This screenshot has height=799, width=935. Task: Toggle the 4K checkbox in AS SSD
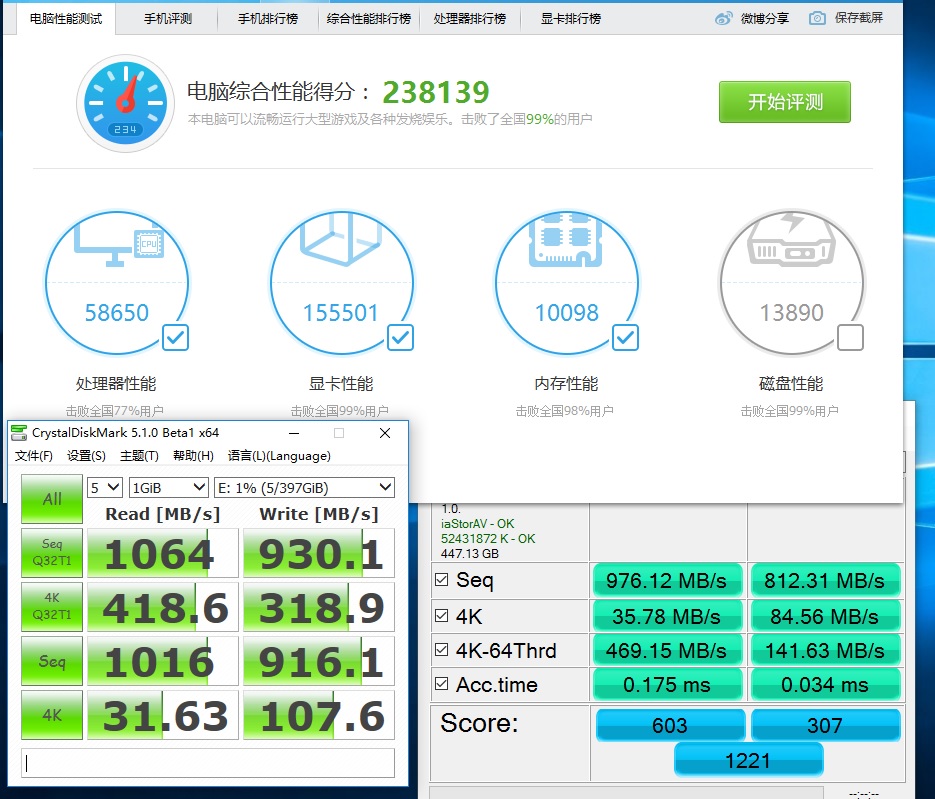click(x=442, y=615)
